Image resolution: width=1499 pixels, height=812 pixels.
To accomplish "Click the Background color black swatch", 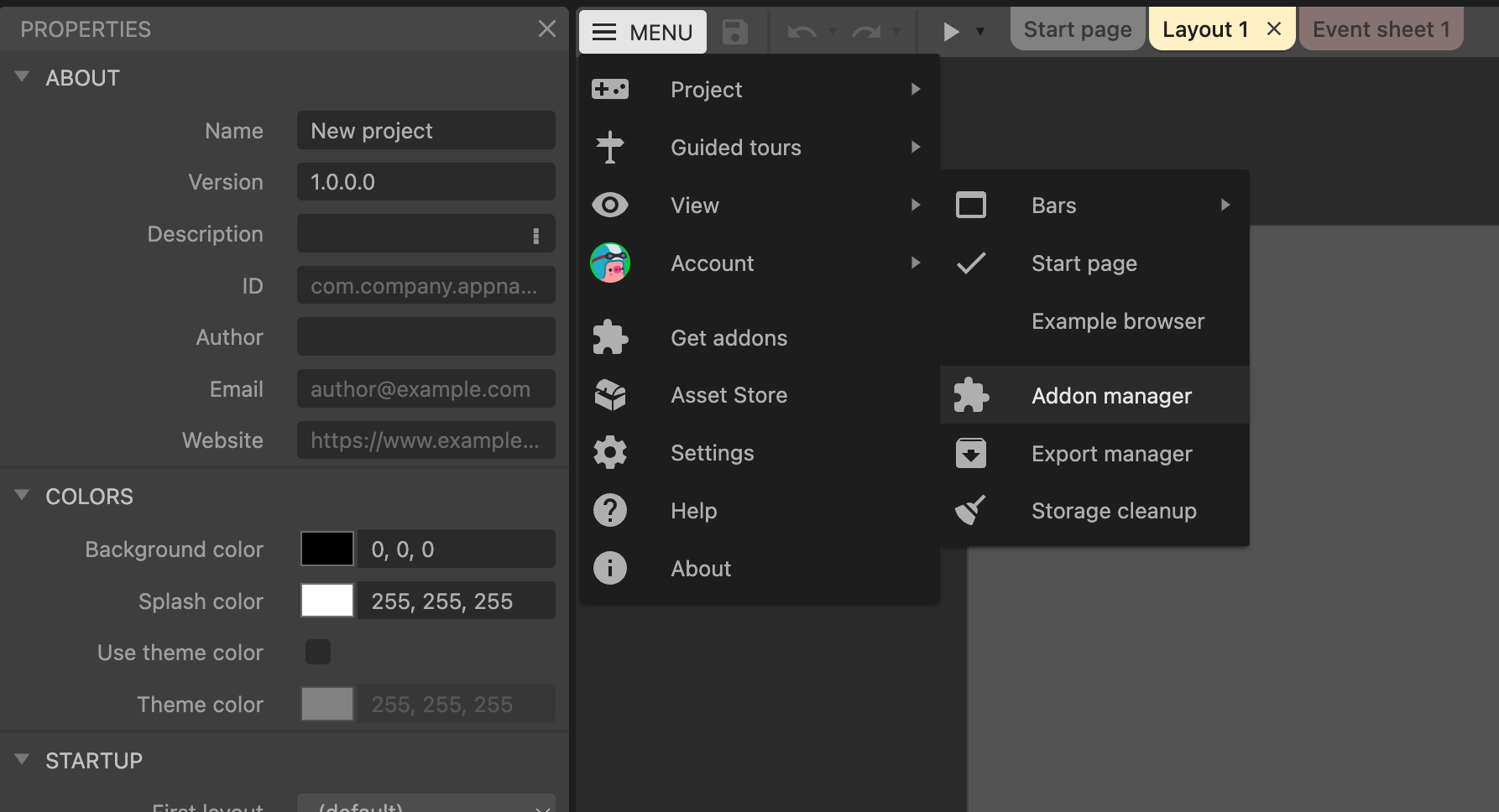I will (x=327, y=549).
